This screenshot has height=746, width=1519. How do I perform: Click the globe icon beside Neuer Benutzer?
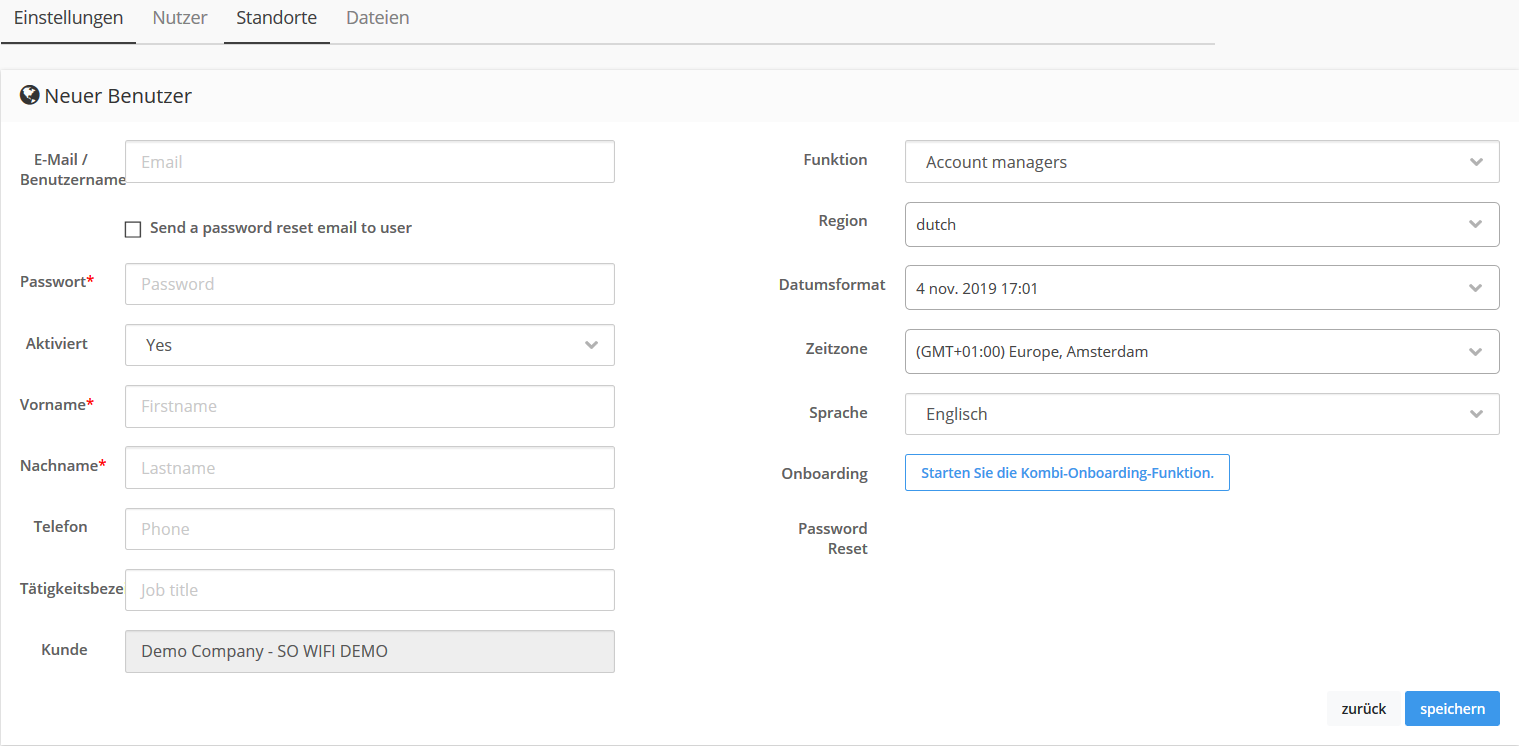point(30,96)
